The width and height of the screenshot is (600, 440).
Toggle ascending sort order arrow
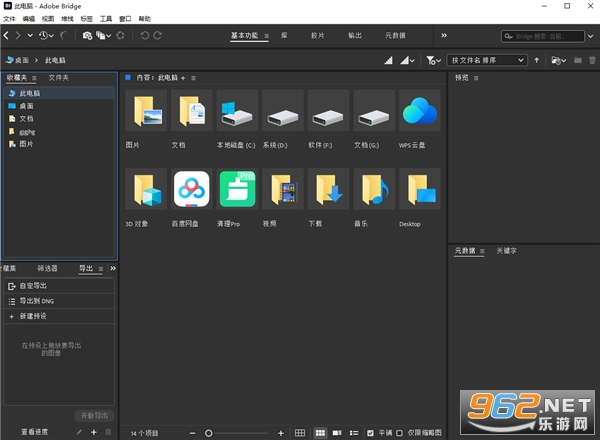point(536,60)
